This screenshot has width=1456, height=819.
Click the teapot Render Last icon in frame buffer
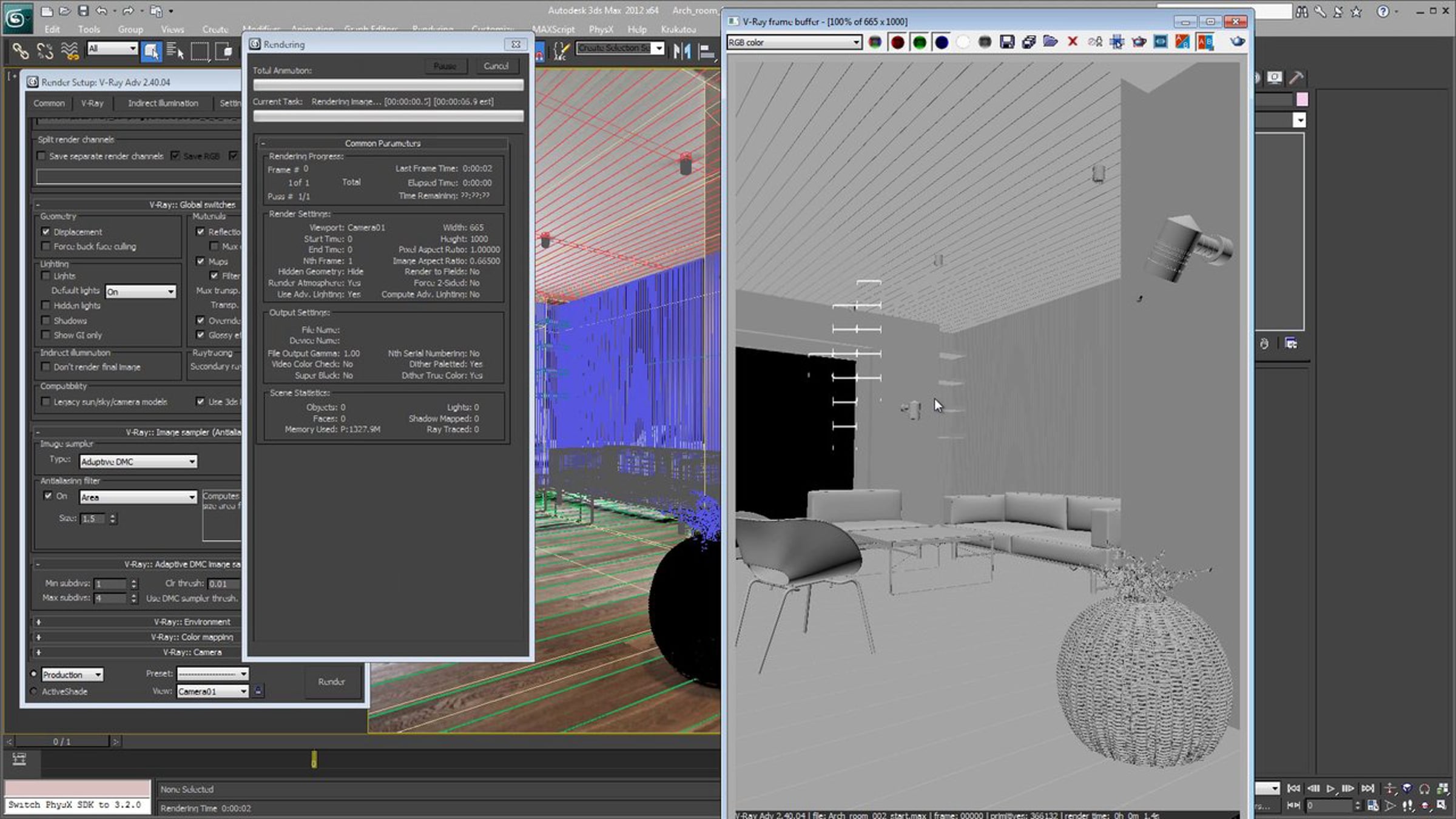pos(1238,42)
